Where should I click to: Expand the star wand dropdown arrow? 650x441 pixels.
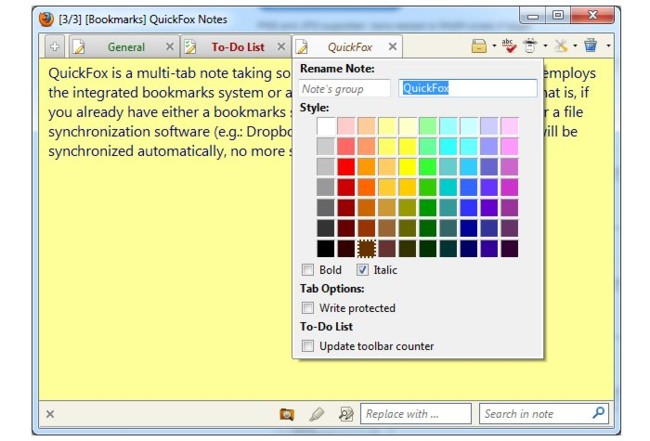pos(575,46)
